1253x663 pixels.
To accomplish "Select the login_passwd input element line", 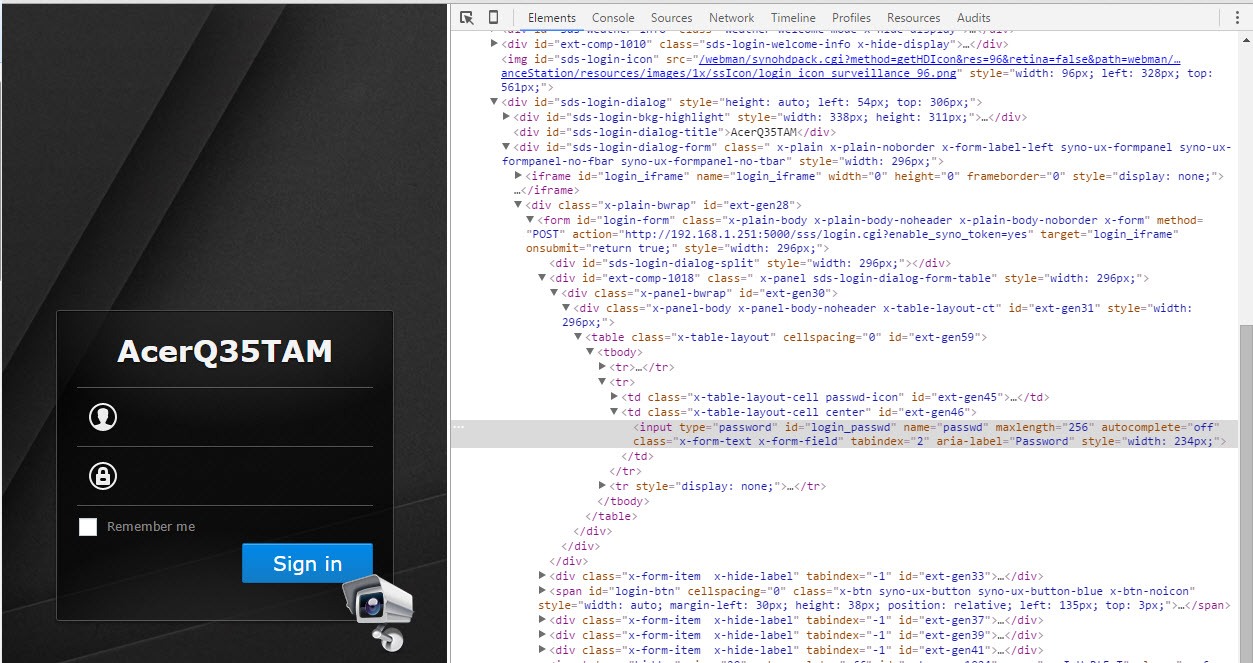I will [843, 433].
